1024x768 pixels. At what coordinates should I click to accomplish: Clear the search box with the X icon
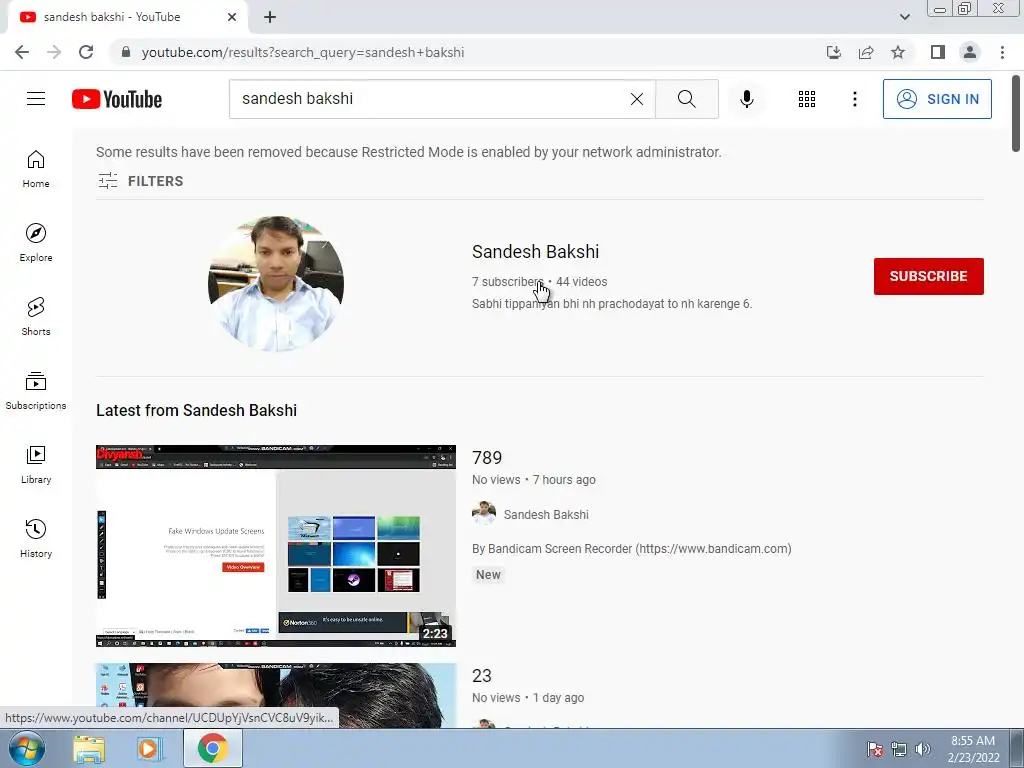[637, 99]
